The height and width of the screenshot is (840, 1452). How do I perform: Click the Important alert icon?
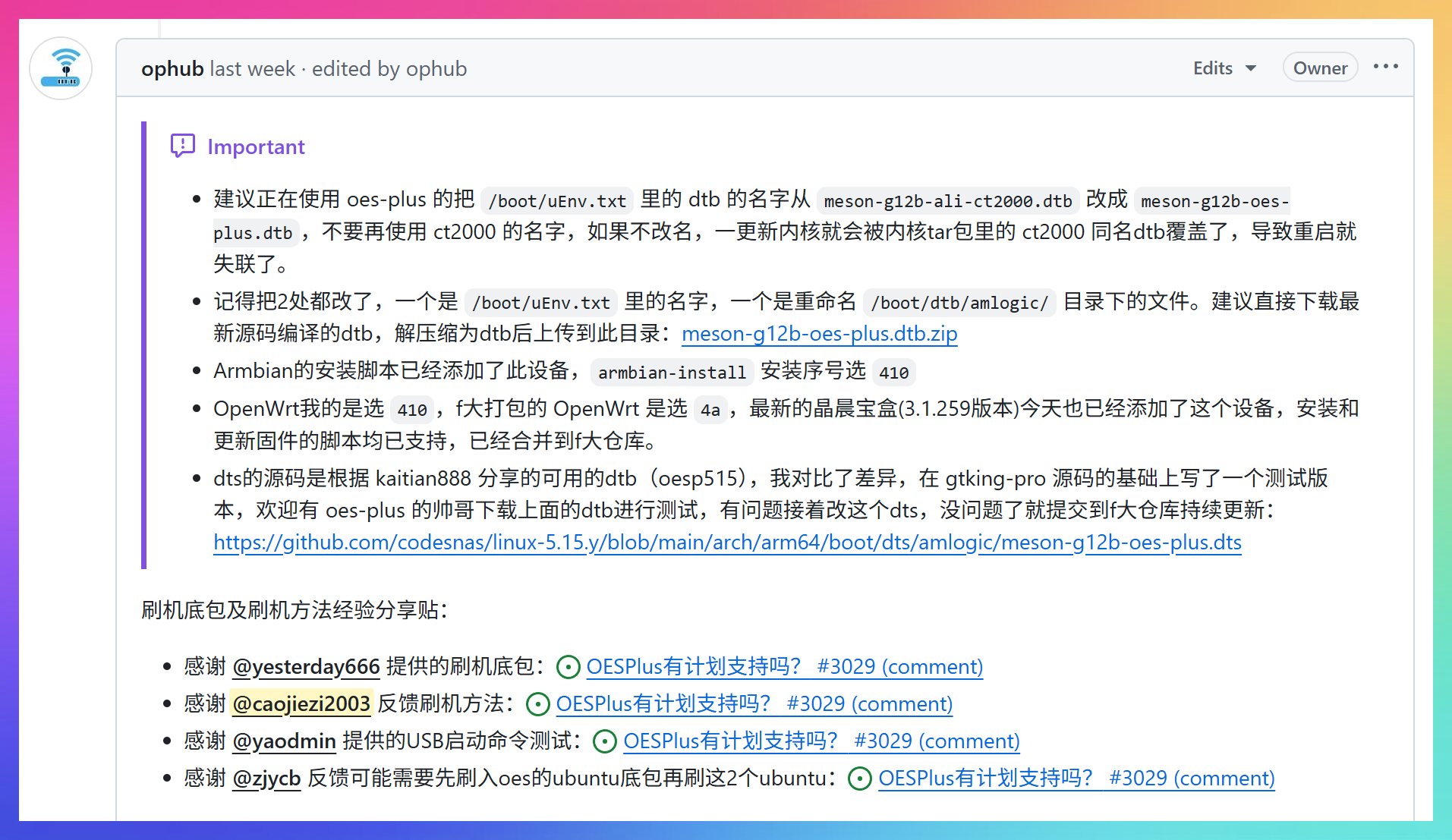click(182, 146)
